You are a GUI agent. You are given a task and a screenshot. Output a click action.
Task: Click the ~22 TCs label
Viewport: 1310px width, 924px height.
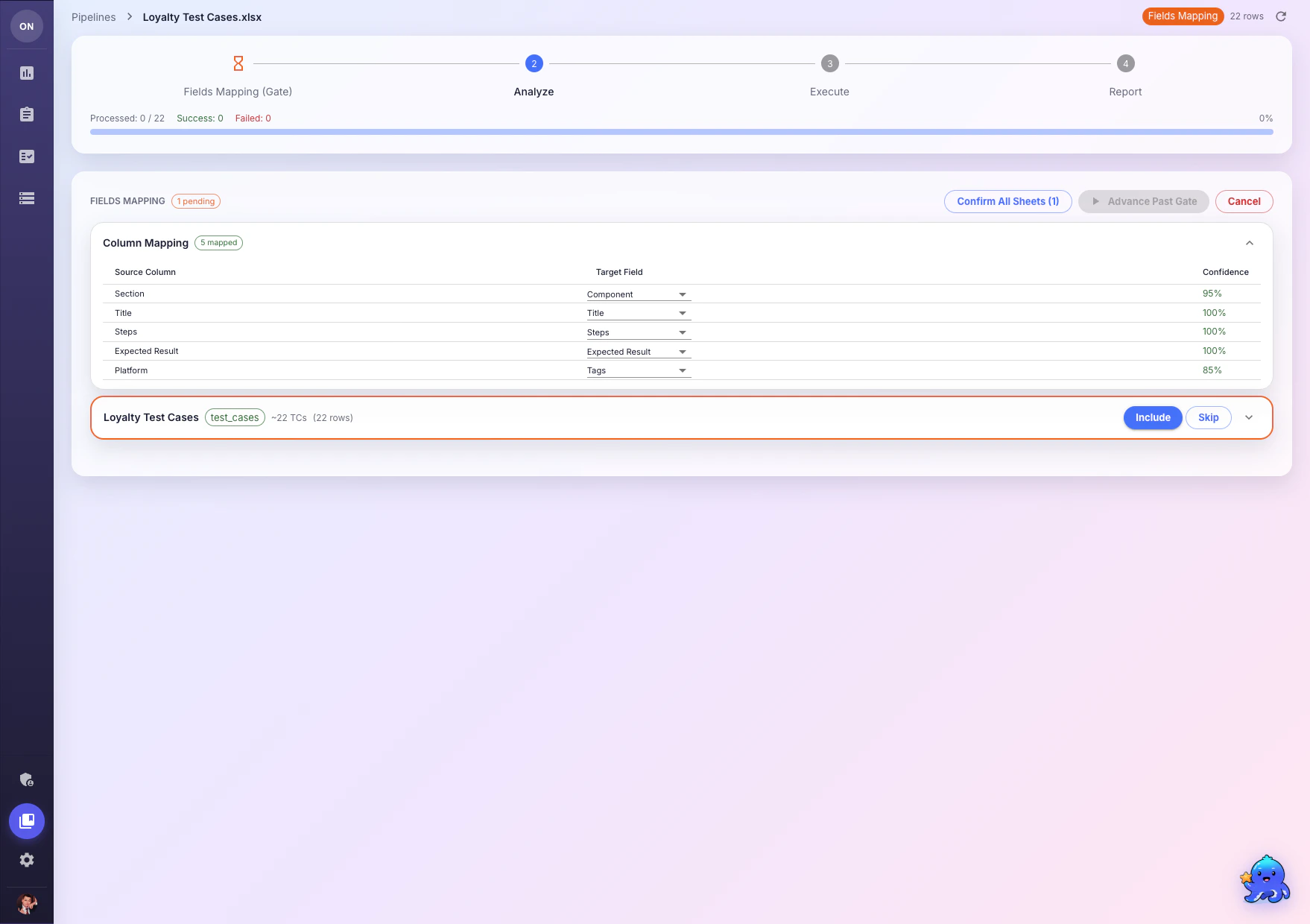click(289, 418)
